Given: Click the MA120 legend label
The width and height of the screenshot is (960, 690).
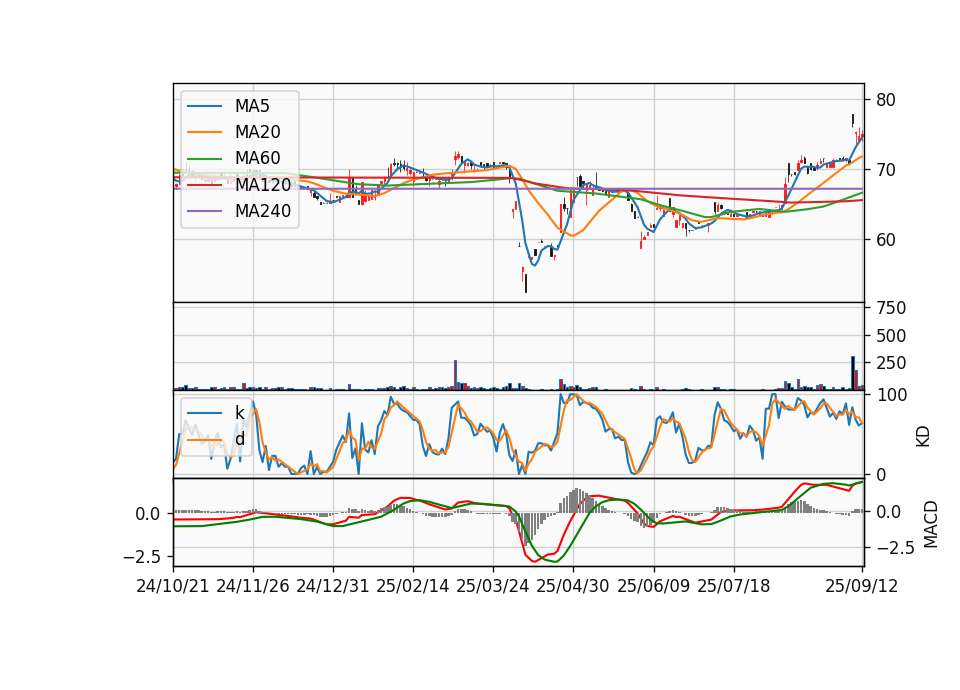Looking at the screenshot, I should point(263,185).
